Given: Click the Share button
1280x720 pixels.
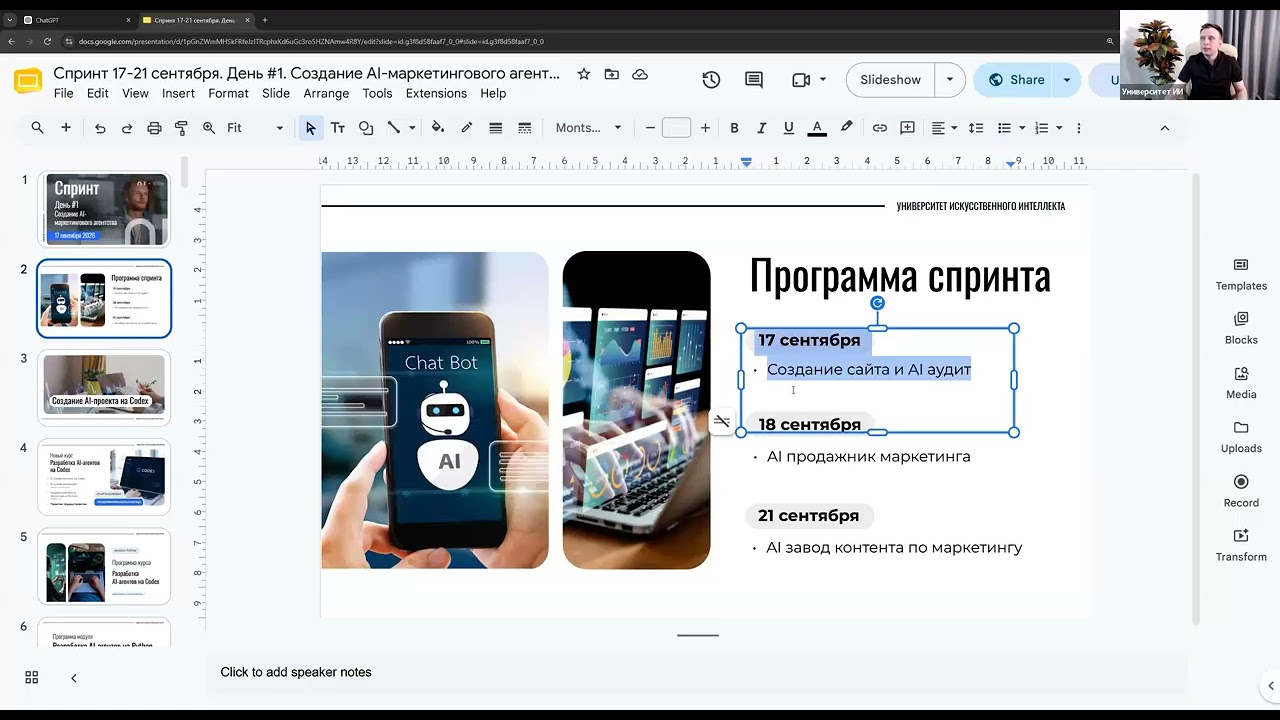Looking at the screenshot, I should pos(1016,80).
